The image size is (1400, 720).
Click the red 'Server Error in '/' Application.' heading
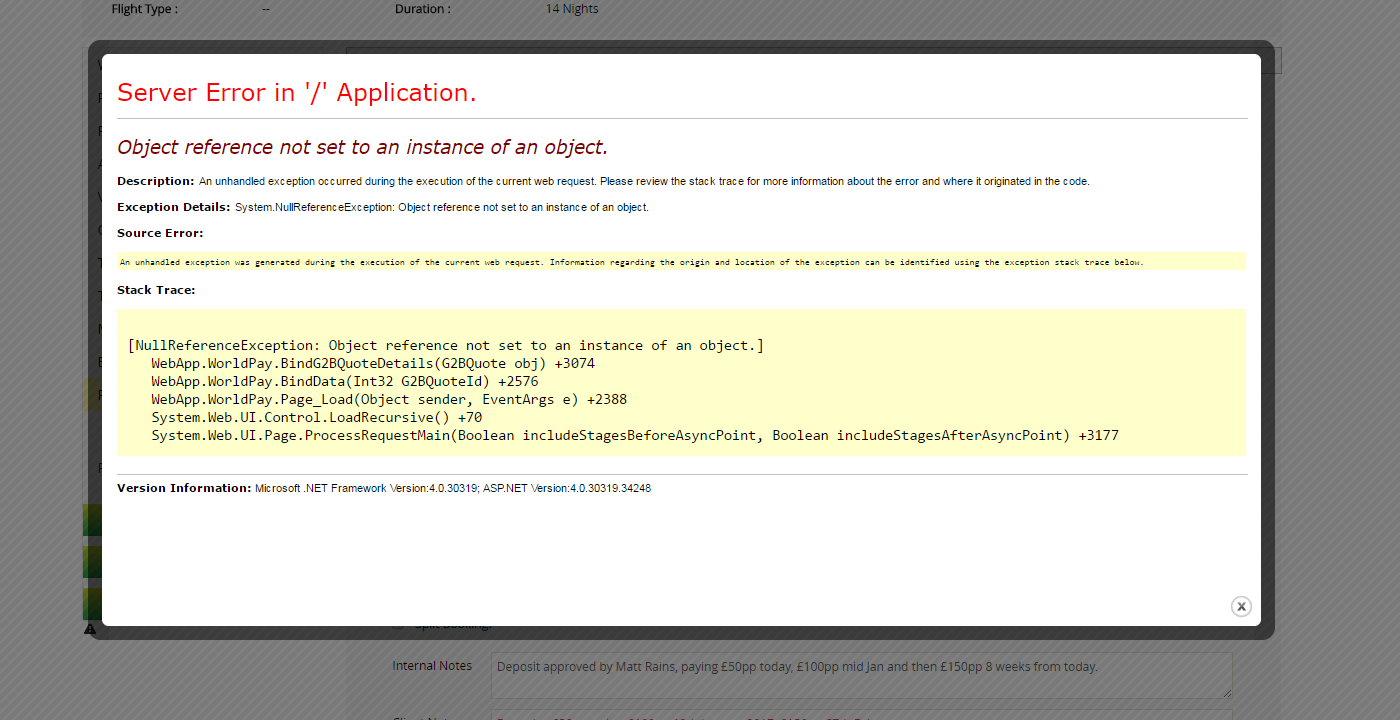pos(297,92)
